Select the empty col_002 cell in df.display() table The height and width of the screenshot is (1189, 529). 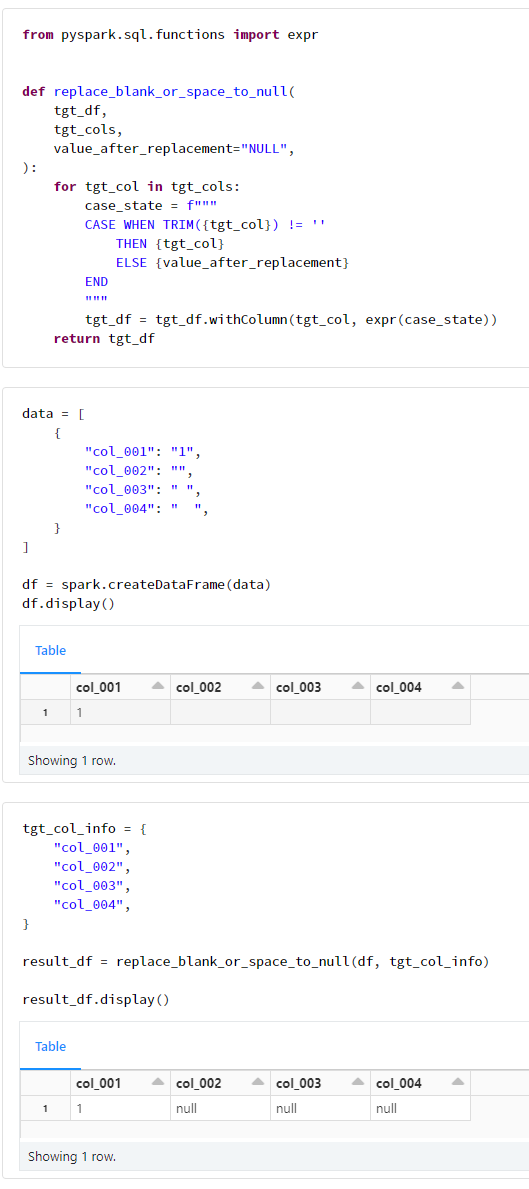coord(221,713)
